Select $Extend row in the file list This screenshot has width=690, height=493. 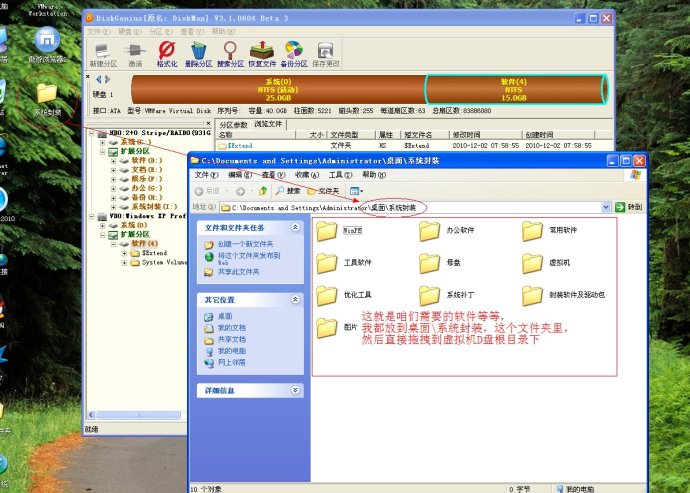[x=414, y=145]
